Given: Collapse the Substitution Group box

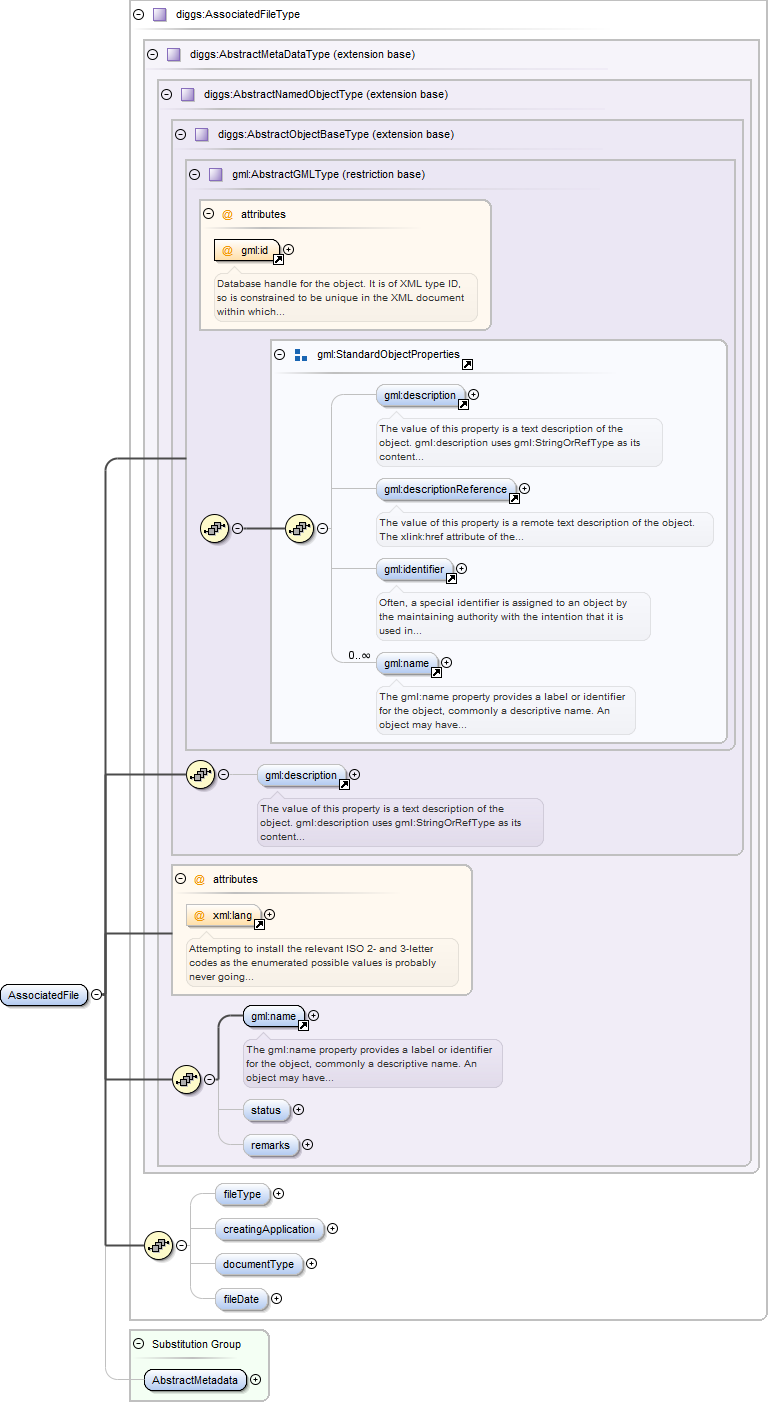Looking at the screenshot, I should point(138,1344).
